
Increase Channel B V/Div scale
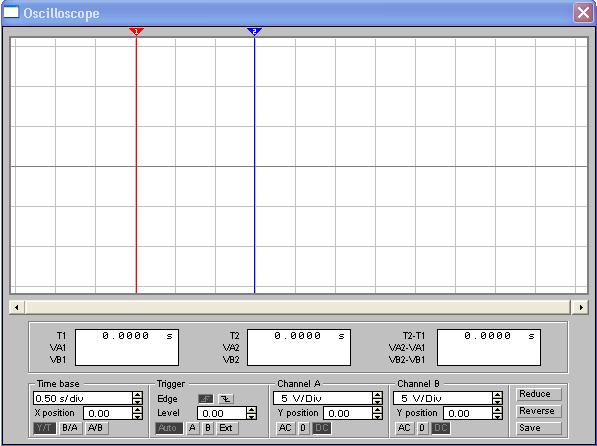497,395
